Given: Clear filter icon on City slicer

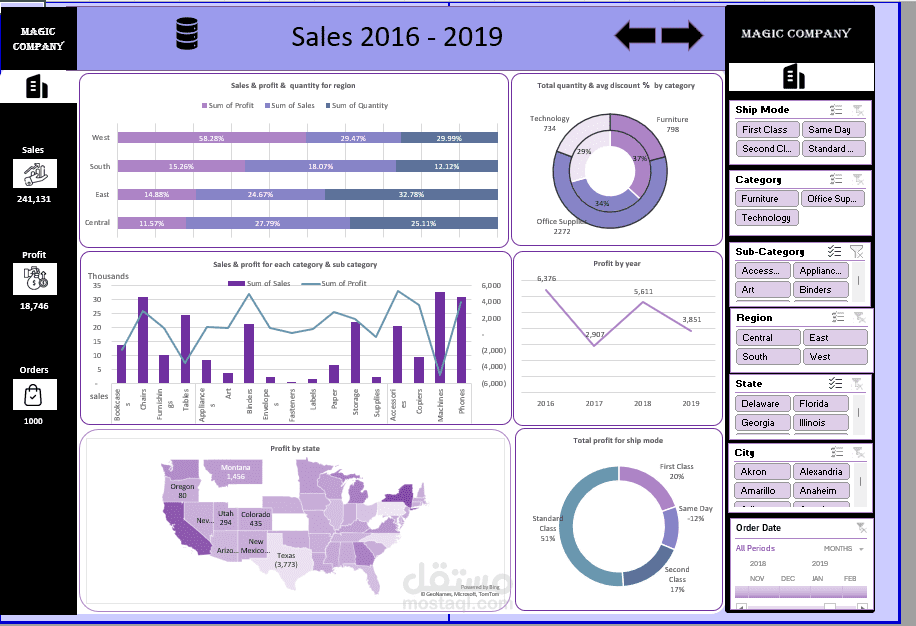Looking at the screenshot, I should point(858,452).
